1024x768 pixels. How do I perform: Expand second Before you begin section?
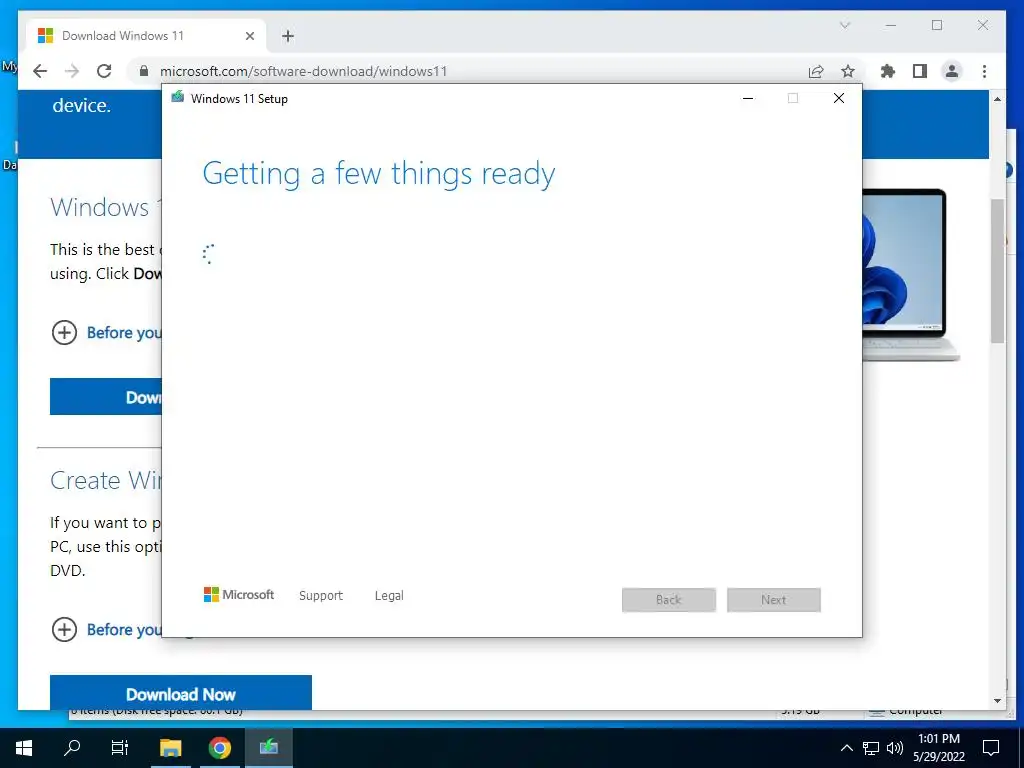pos(64,630)
